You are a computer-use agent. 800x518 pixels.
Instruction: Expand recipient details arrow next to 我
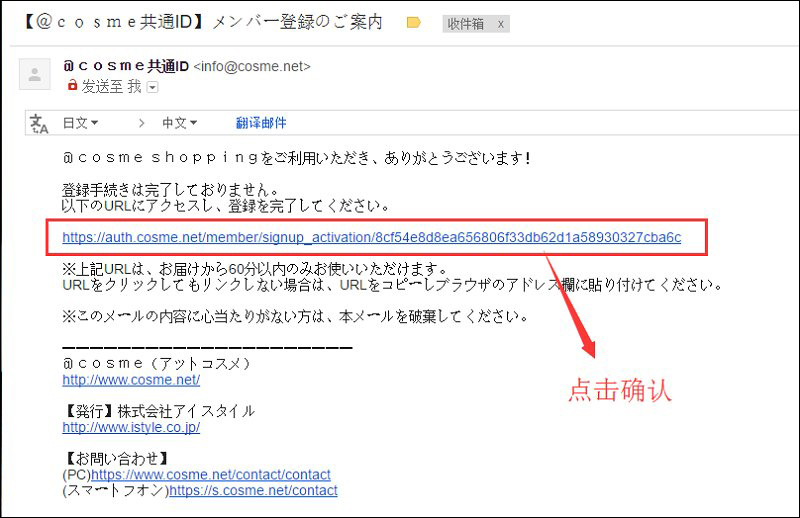pos(152,87)
